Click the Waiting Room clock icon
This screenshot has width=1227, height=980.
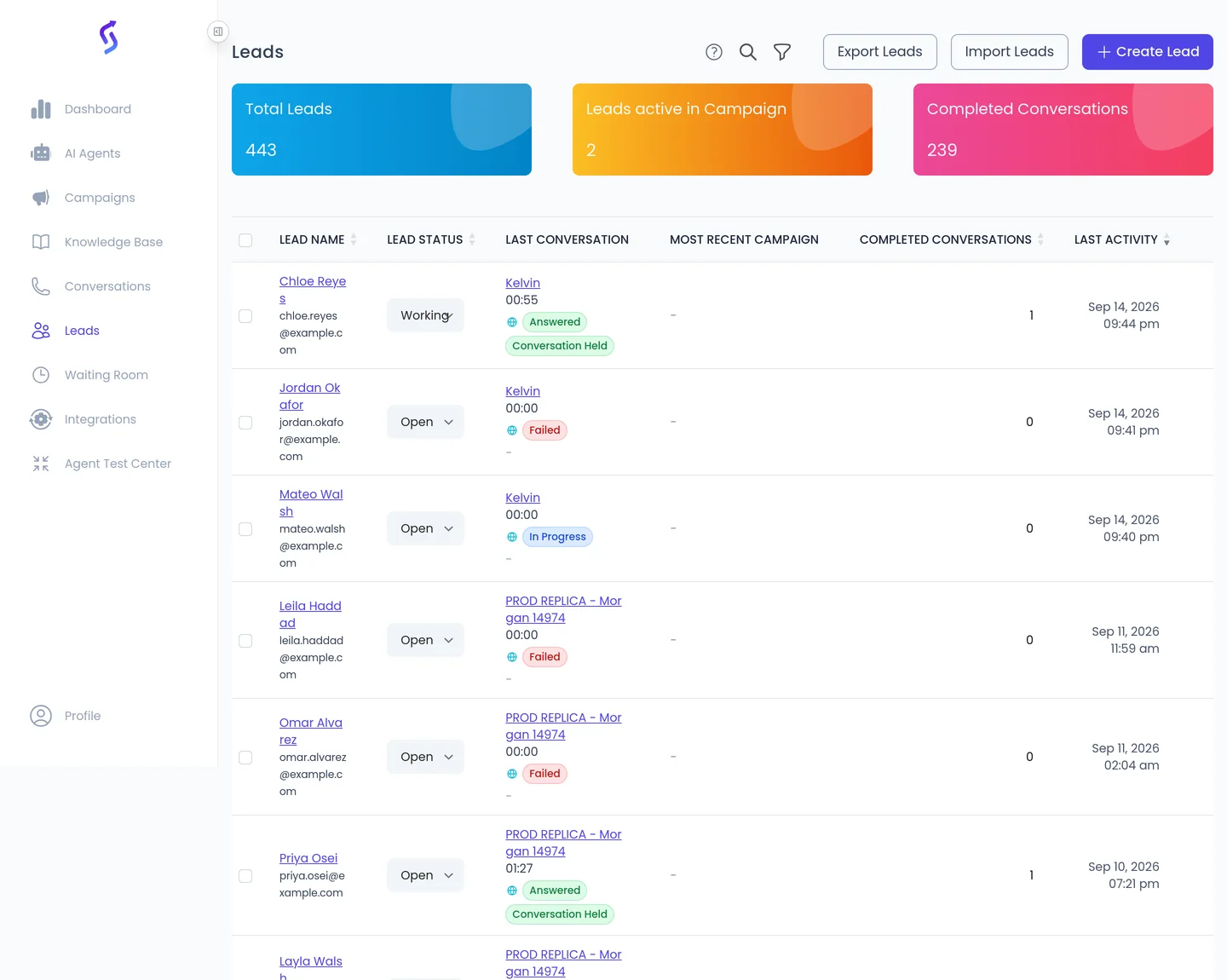click(x=41, y=375)
